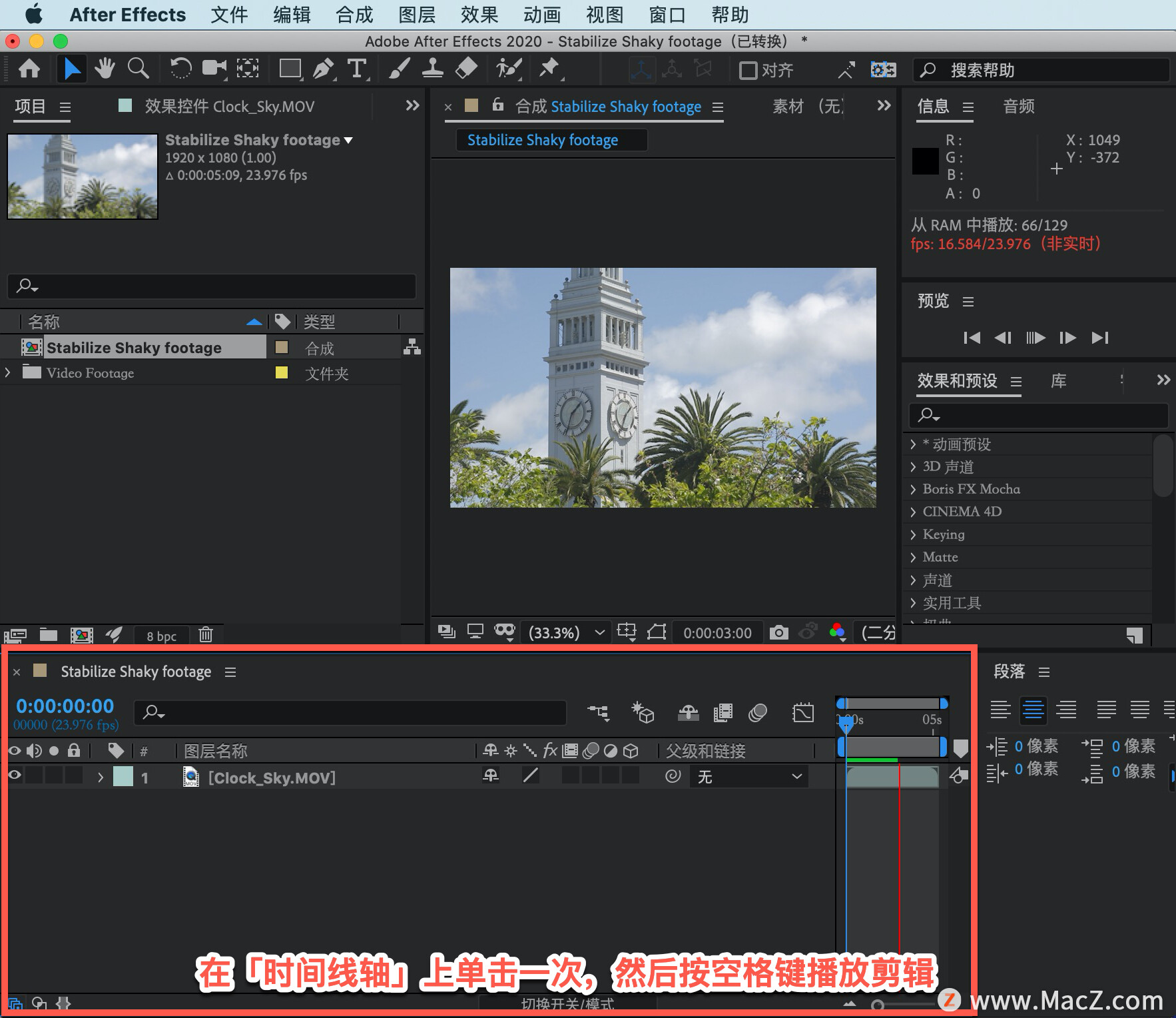Click the Project panel search field
Viewport: 1176px width, 1018px height.
click(x=212, y=286)
